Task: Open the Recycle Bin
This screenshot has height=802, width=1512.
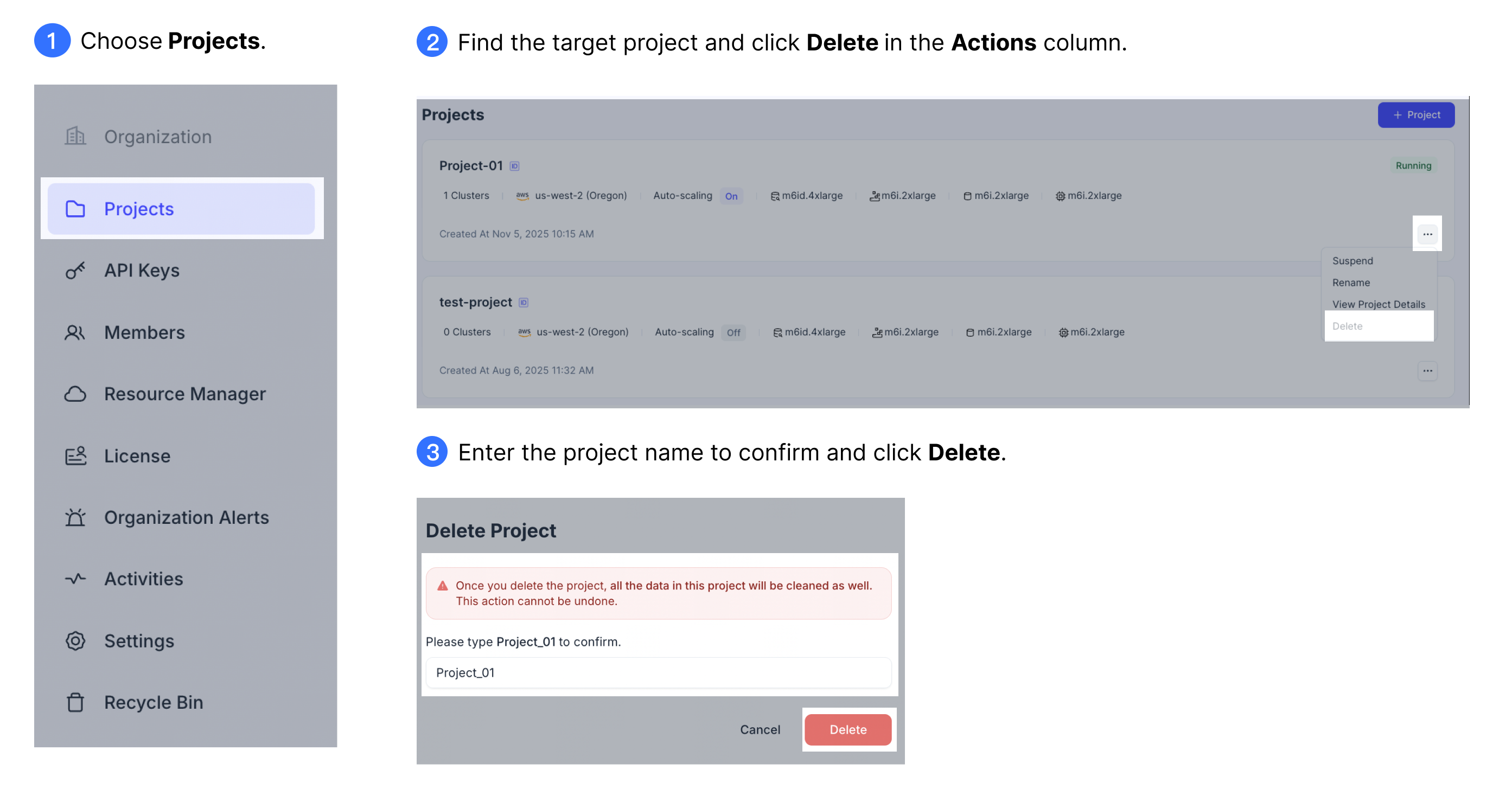Action: [x=152, y=702]
